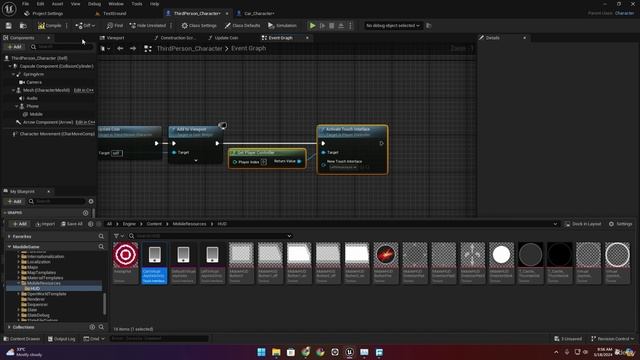Click the Activate Touch Interface node title

pyautogui.click(x=348, y=129)
